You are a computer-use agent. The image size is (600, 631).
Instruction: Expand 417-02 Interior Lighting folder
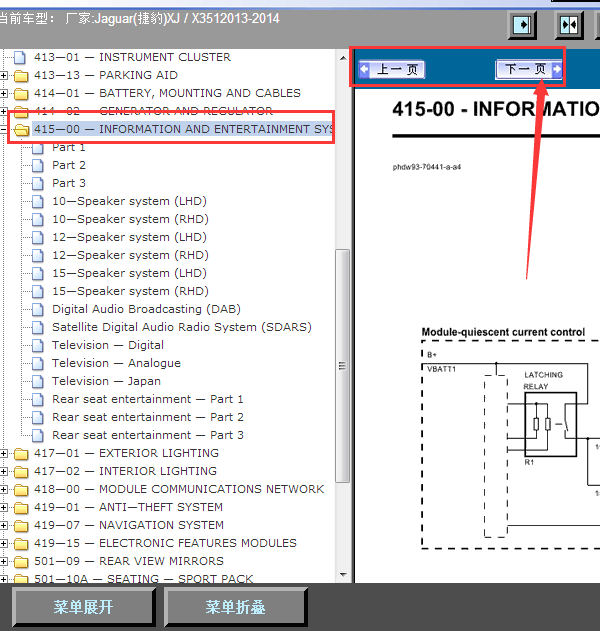pos(4,471)
